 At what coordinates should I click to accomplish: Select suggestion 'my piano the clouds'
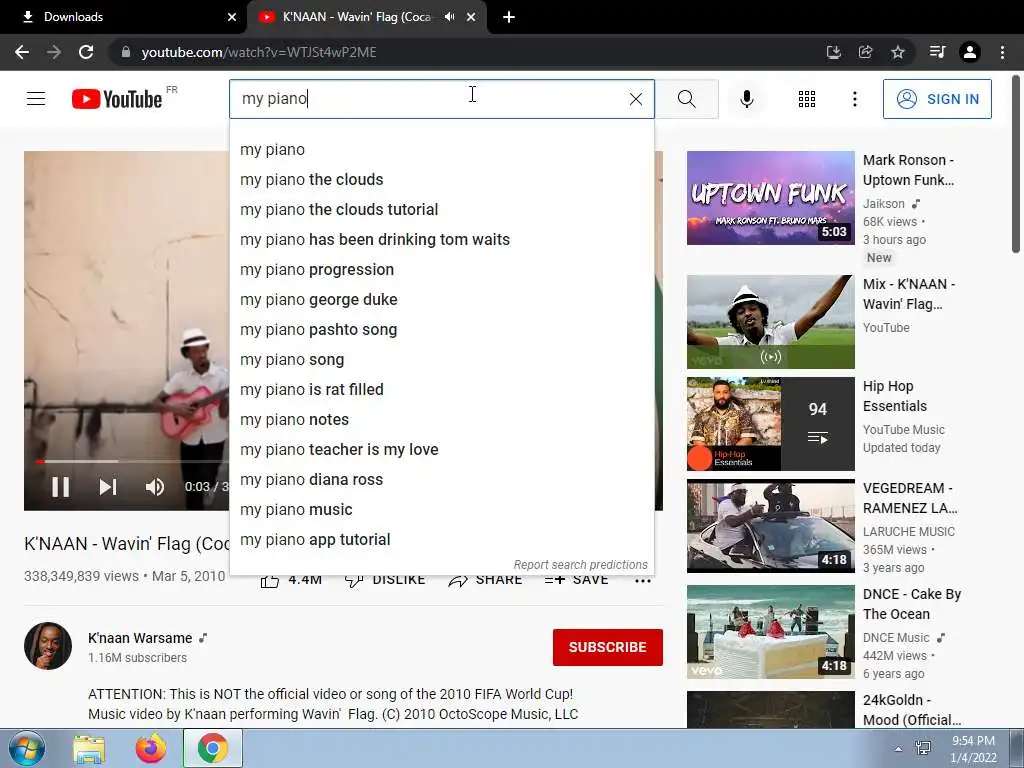point(441,180)
